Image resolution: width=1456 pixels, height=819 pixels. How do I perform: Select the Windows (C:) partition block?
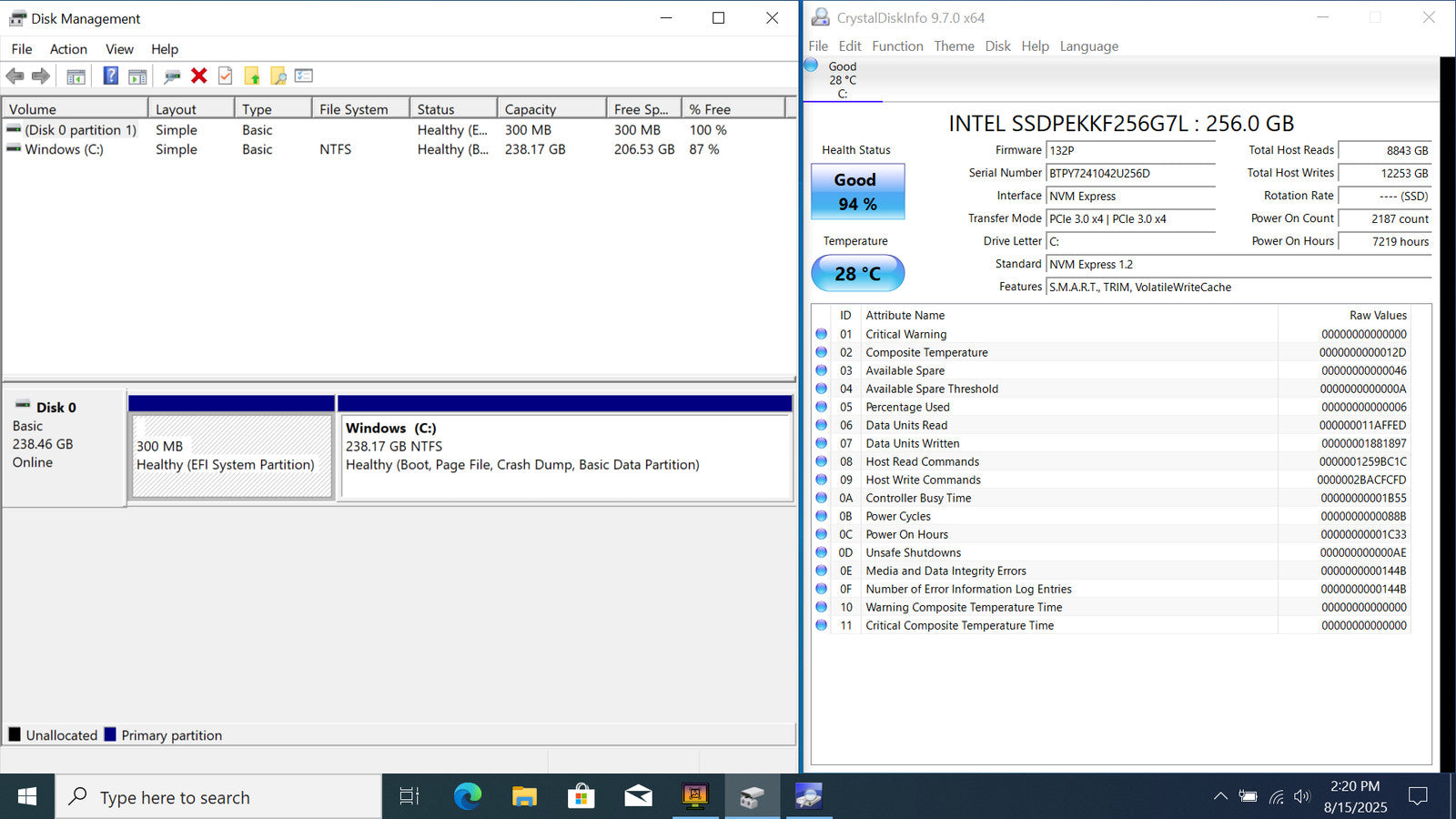coord(564,457)
